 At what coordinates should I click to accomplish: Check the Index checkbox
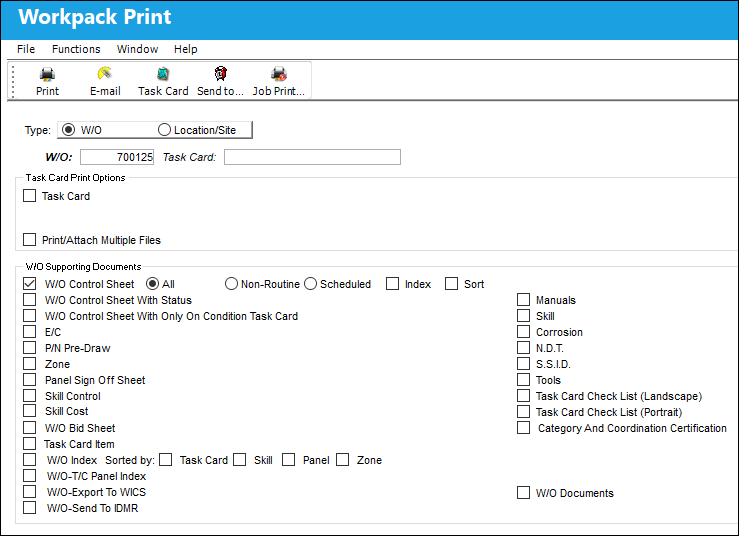(x=392, y=284)
